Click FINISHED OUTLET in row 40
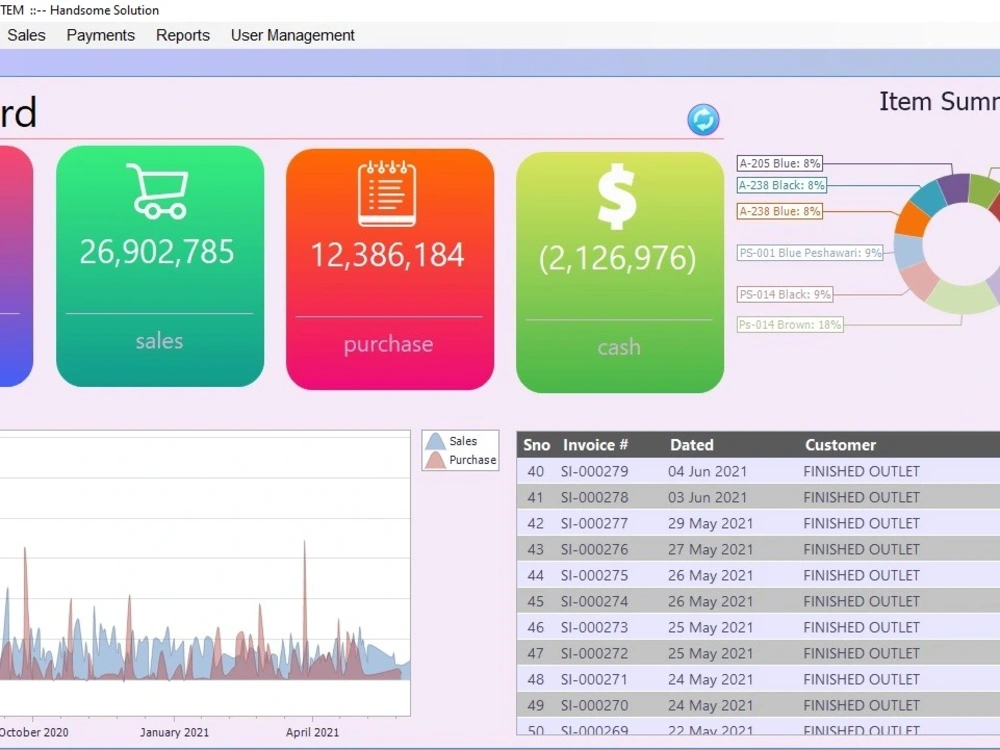 click(x=862, y=471)
